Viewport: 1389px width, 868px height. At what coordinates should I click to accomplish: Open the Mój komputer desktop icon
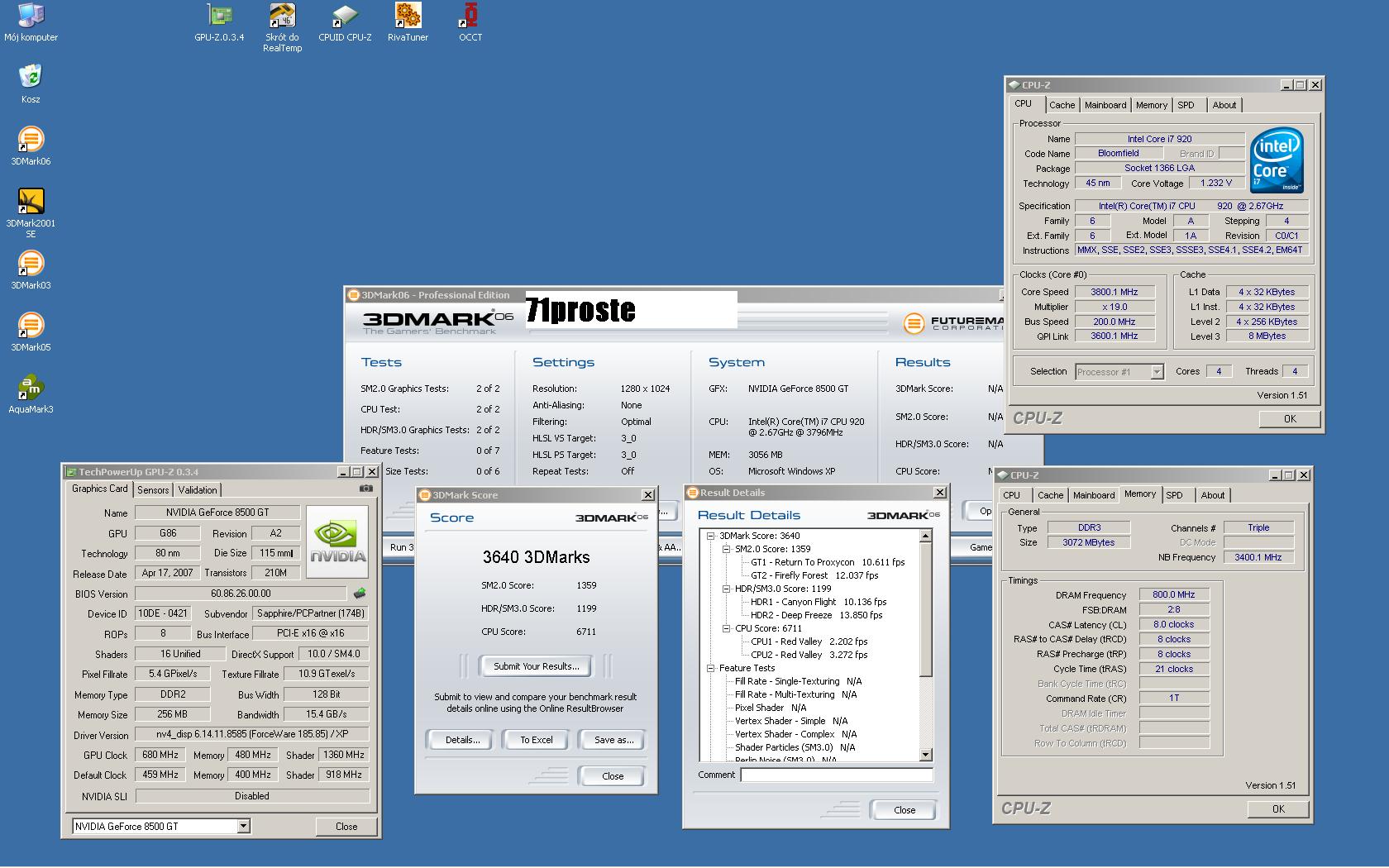[31, 21]
